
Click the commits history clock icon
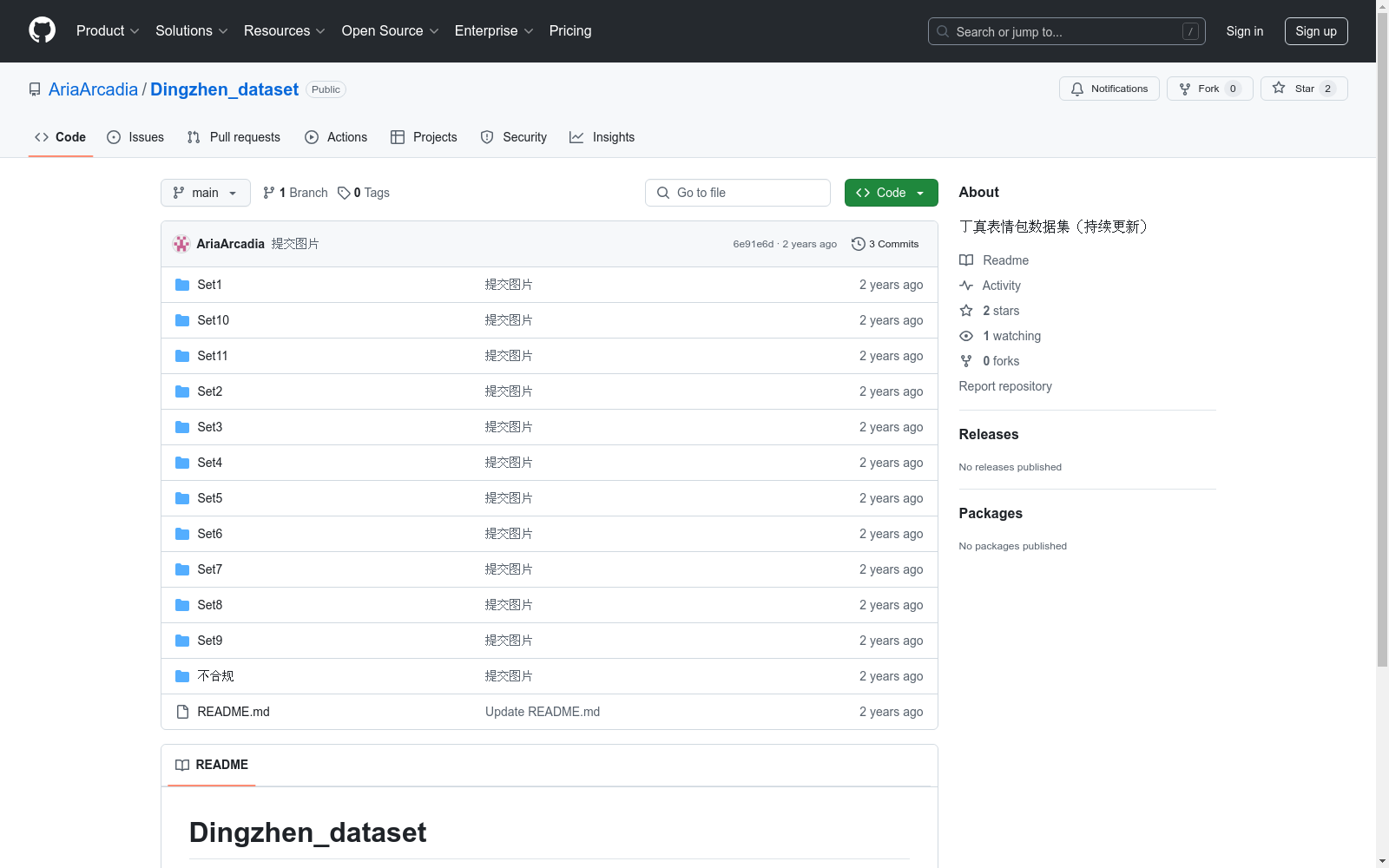point(859,244)
